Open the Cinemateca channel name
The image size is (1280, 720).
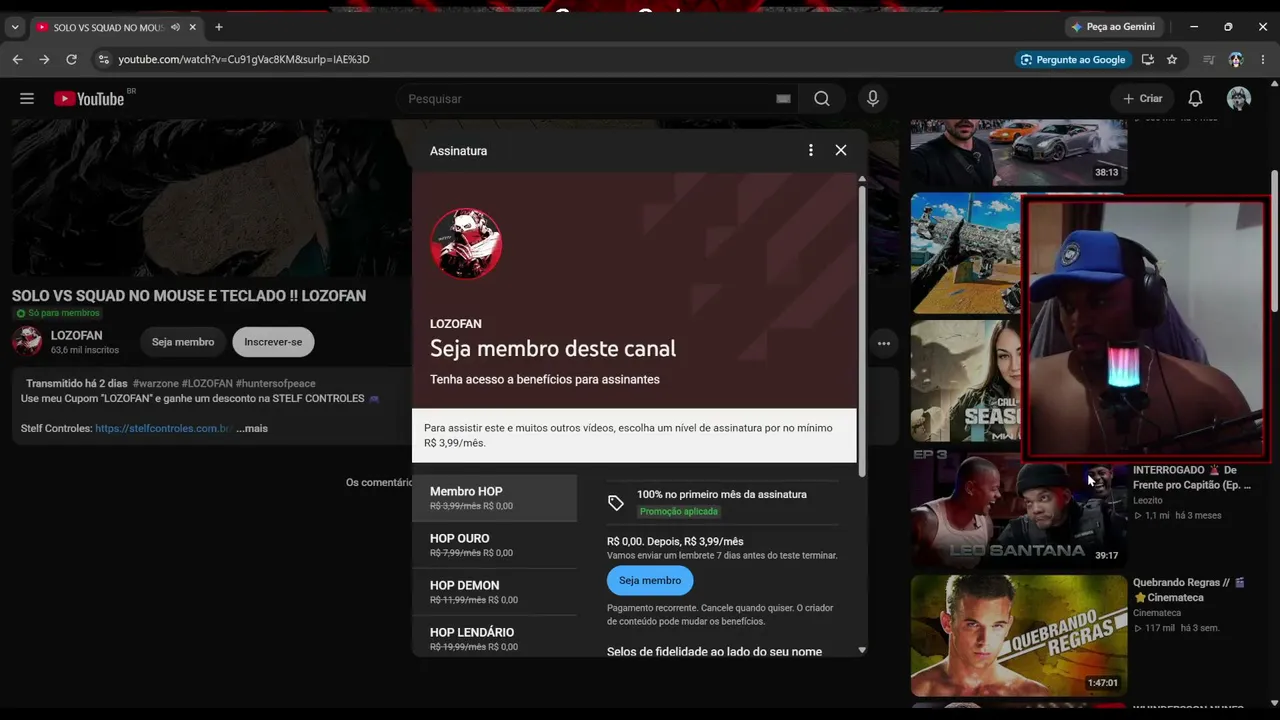coord(1157,613)
